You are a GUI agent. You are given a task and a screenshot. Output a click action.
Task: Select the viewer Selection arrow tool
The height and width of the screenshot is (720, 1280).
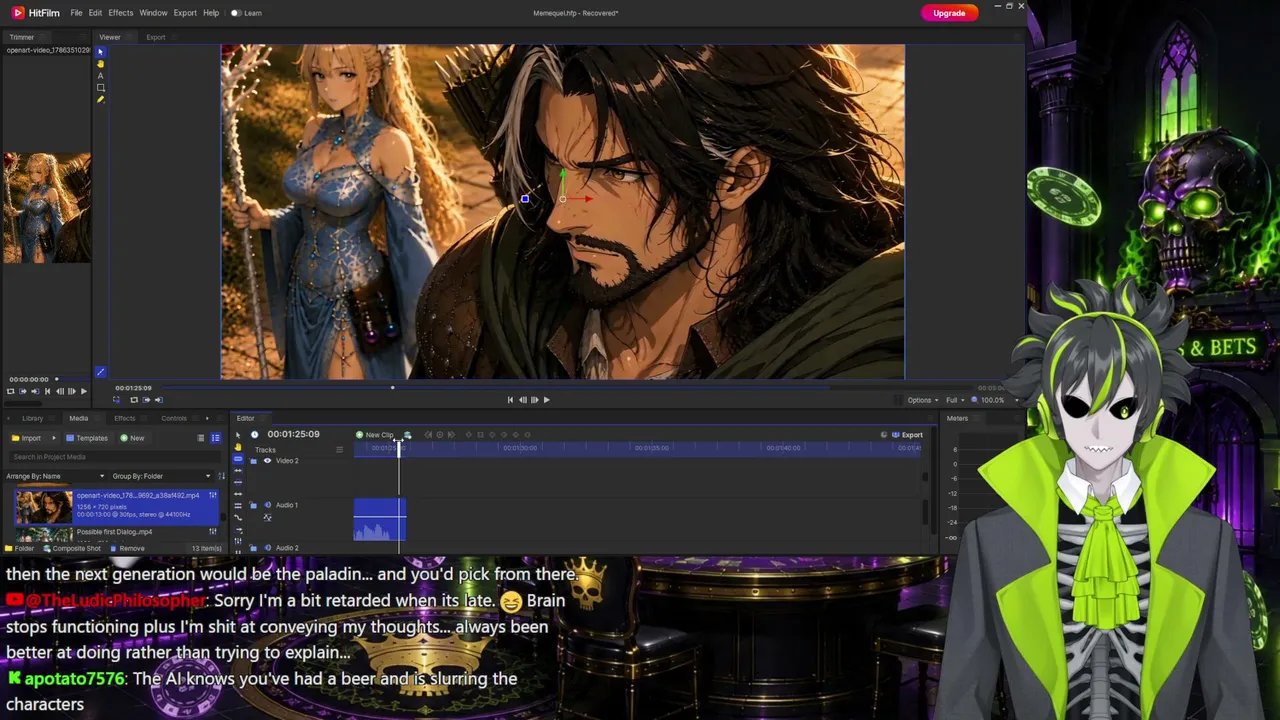[x=100, y=52]
